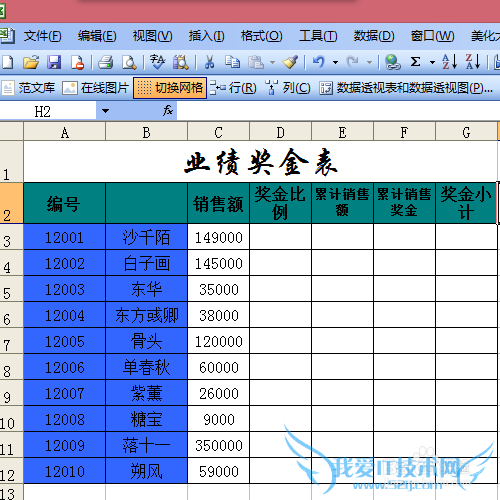Undo the last action

[x=319, y=62]
